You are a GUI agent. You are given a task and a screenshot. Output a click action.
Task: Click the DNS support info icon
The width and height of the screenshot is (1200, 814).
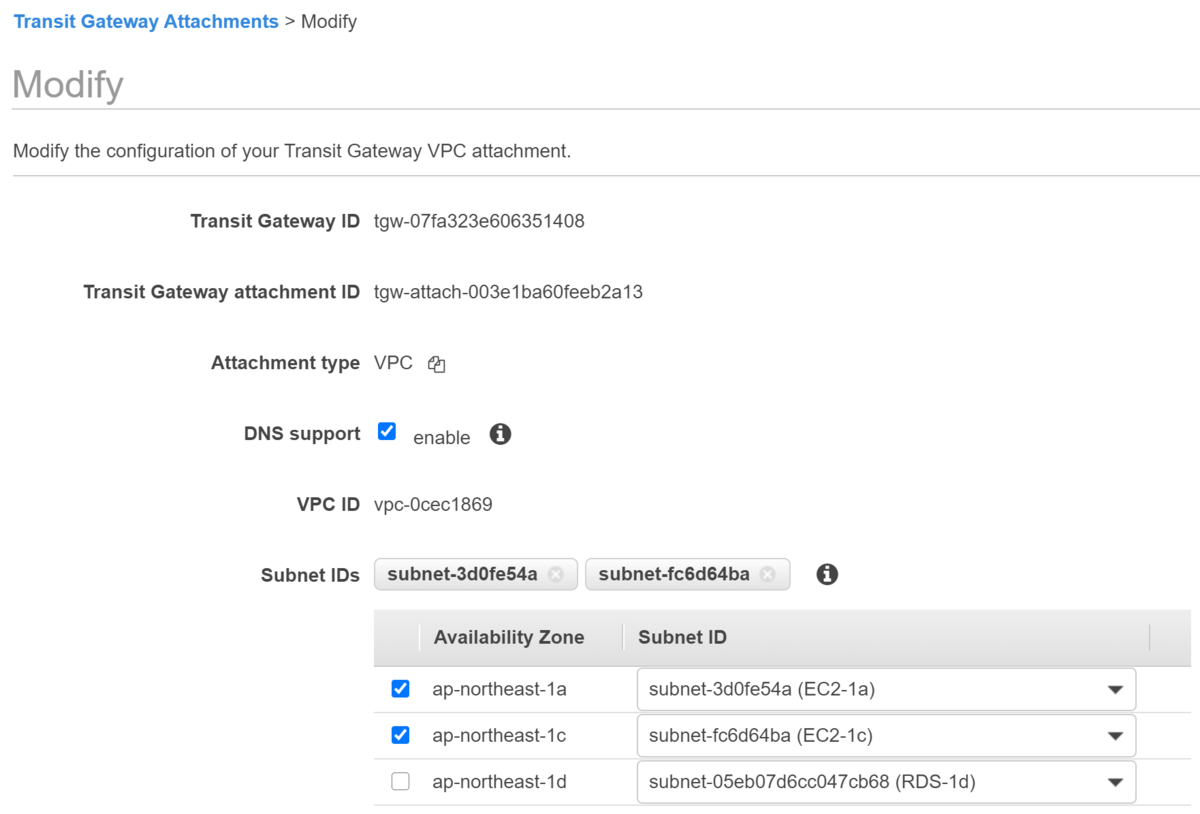click(x=500, y=434)
